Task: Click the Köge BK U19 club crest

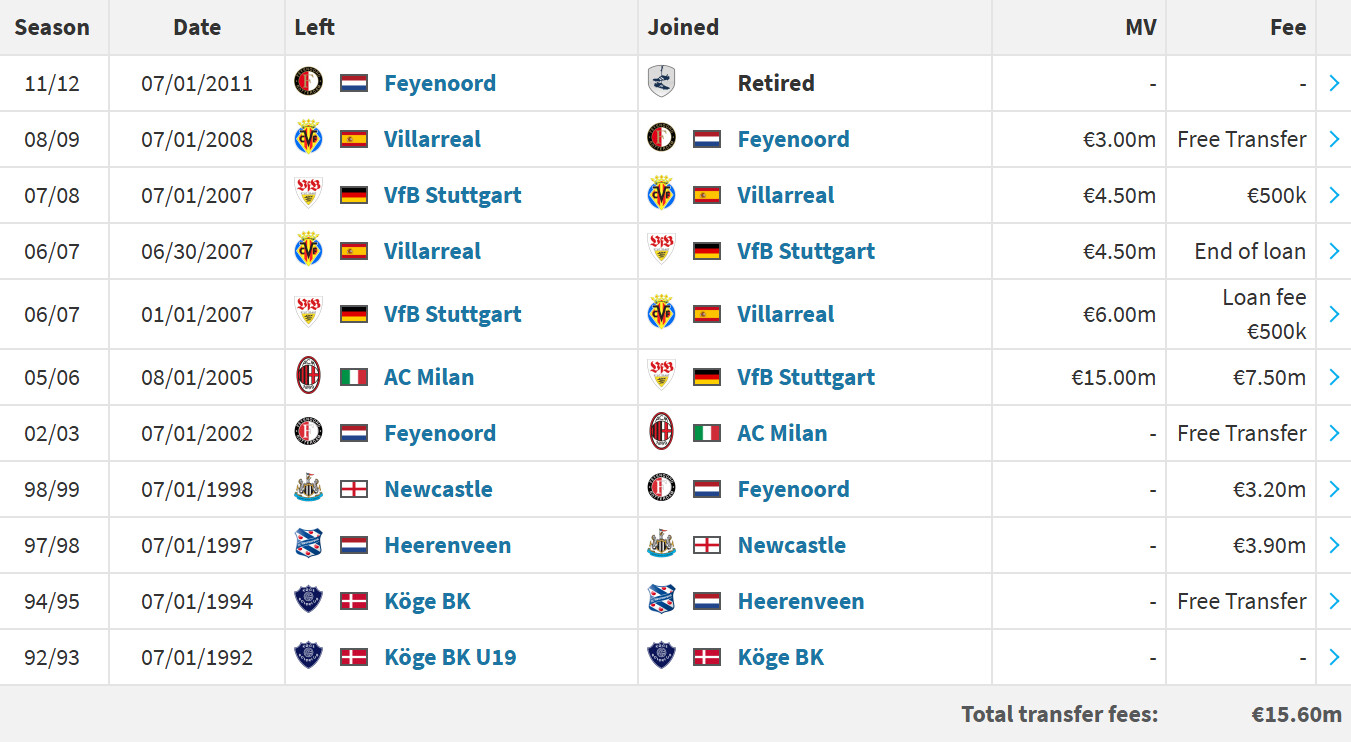Action: (308, 657)
